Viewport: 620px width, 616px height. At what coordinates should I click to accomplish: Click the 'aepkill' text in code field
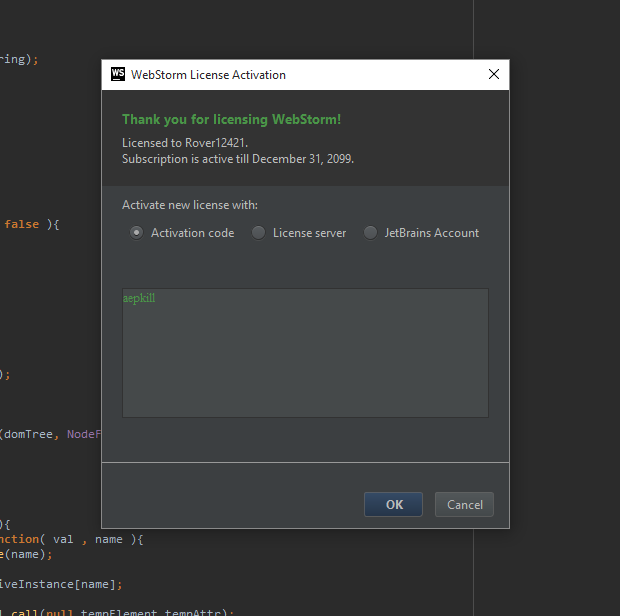[139, 298]
